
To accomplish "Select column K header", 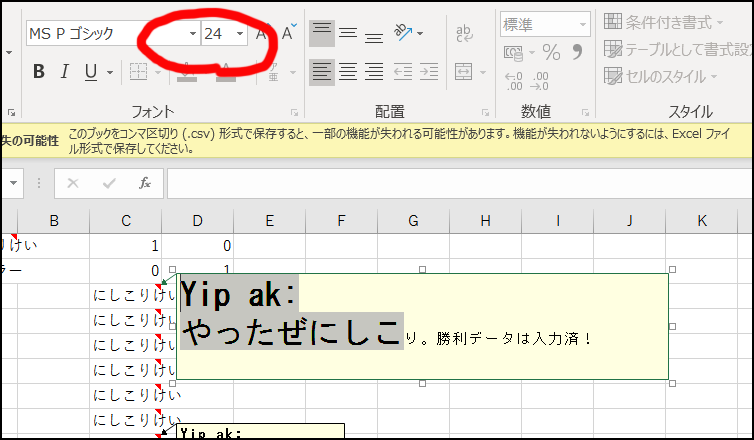I will (702, 221).
